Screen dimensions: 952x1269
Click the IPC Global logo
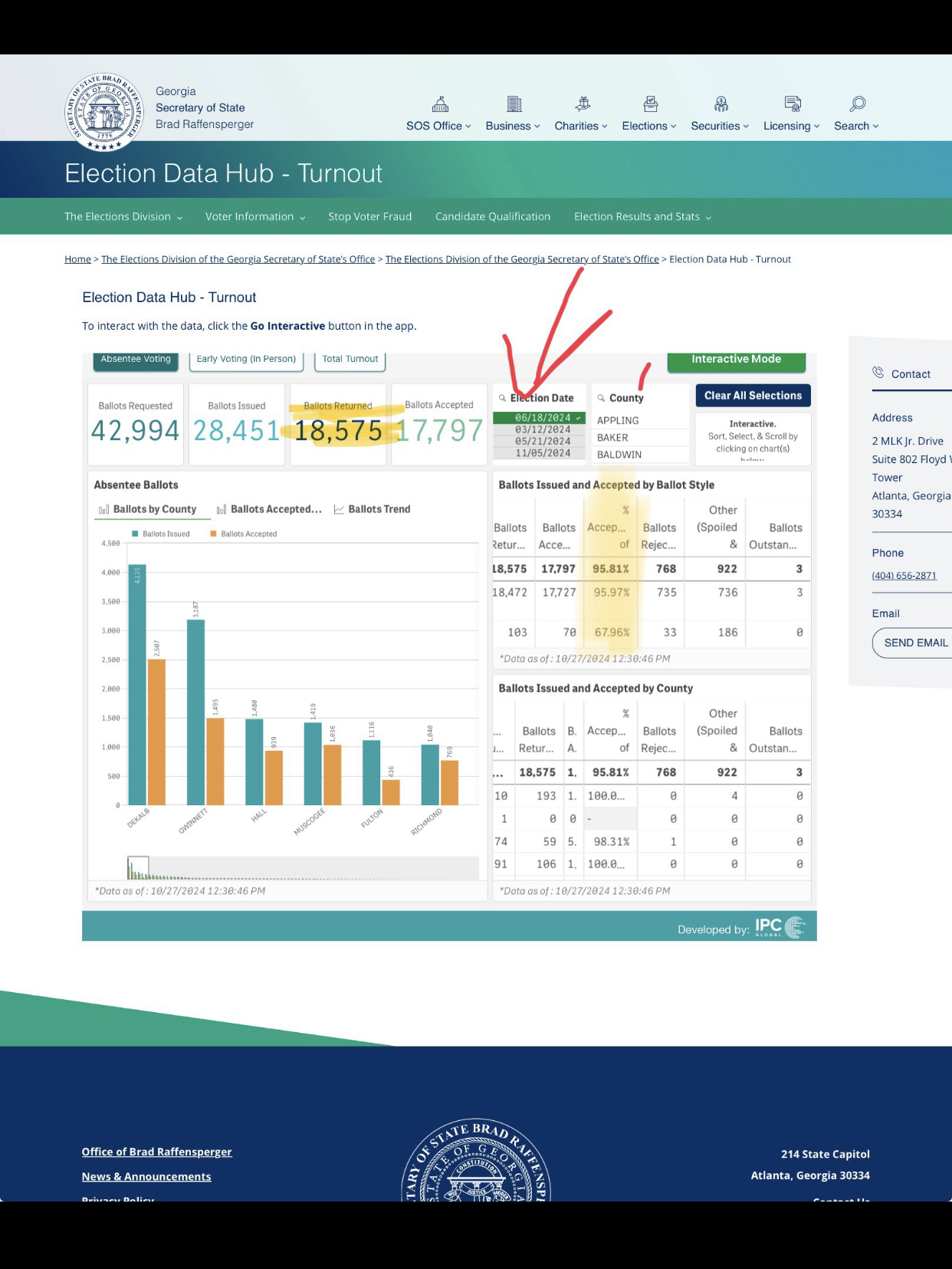[780, 928]
